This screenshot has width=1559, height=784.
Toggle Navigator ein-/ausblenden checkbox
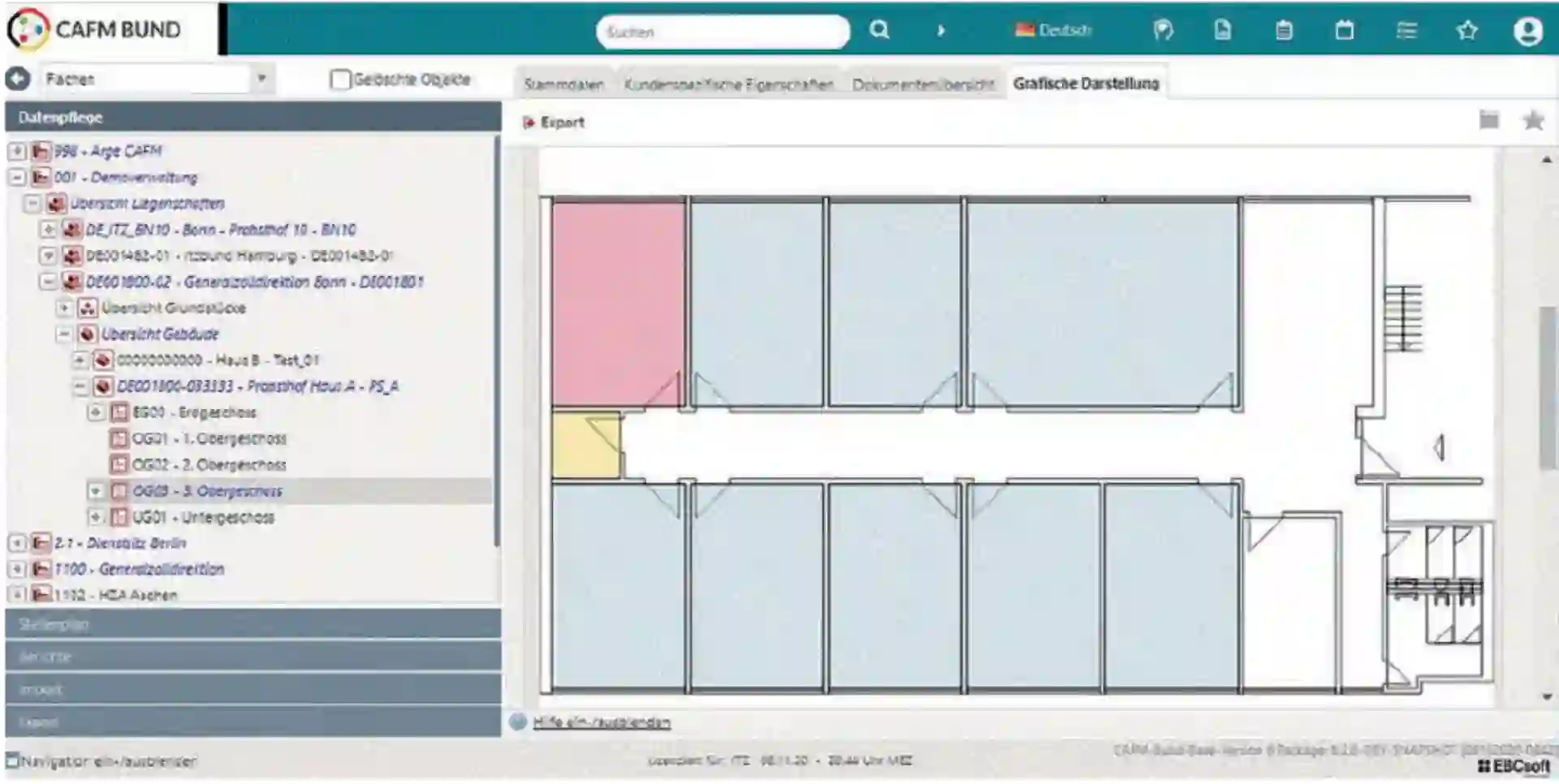(12, 761)
